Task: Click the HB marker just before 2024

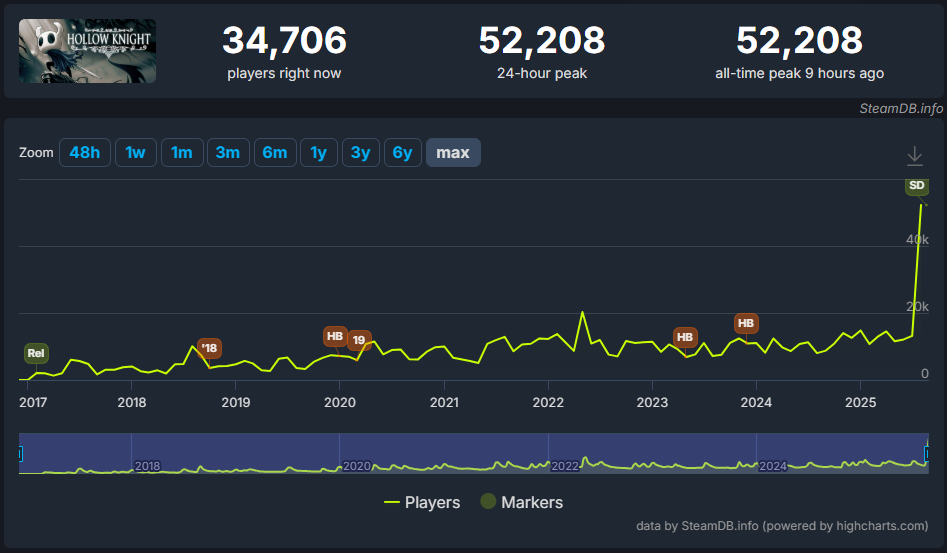Action: [x=745, y=323]
